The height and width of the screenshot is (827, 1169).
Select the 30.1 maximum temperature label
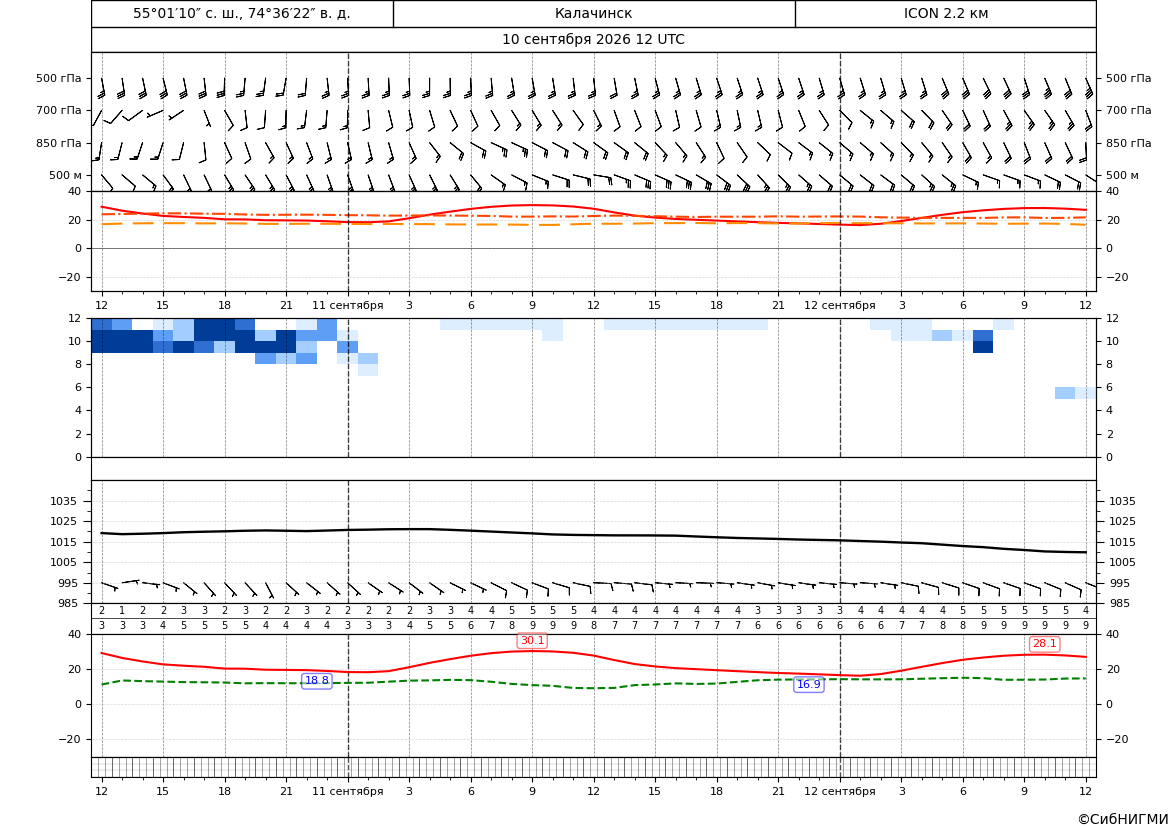coord(532,641)
